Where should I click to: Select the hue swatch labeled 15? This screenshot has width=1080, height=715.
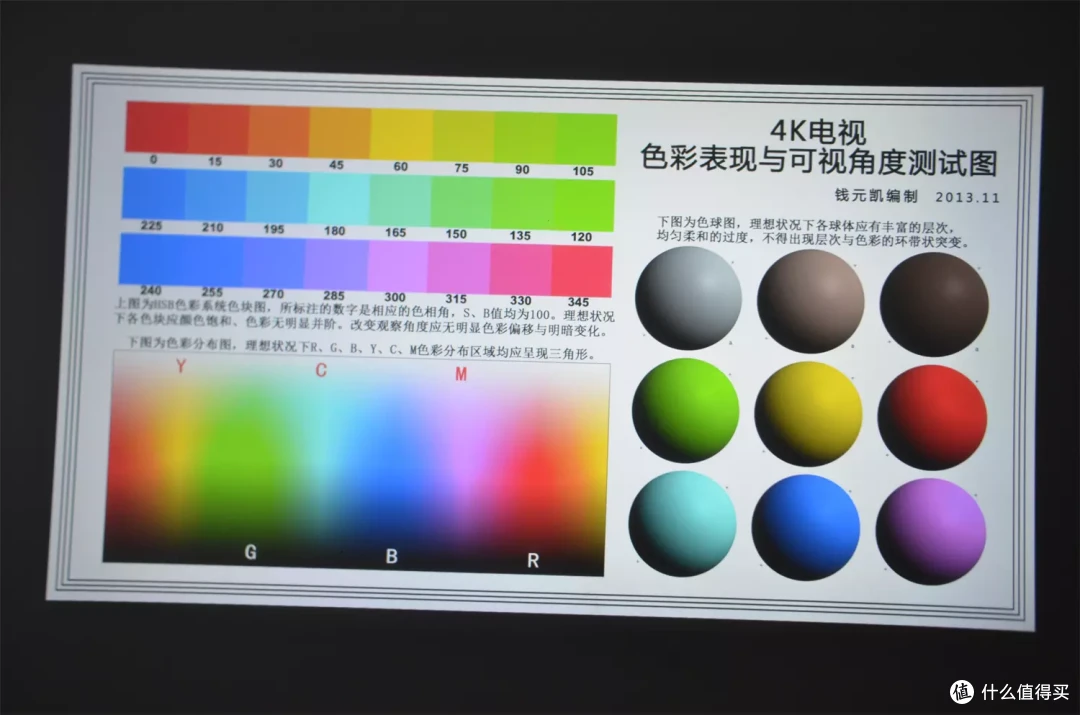coord(218,129)
